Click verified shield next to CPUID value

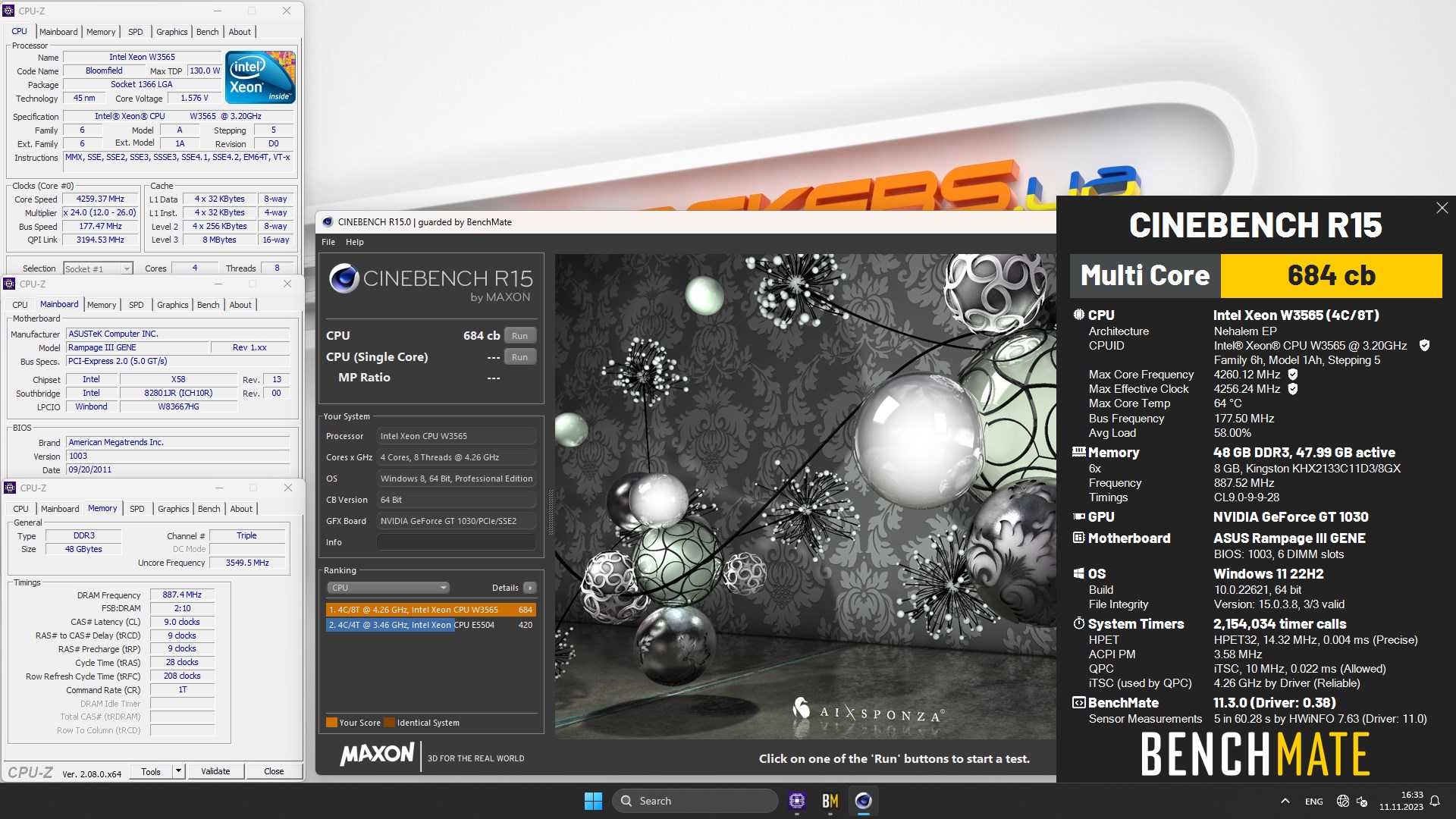point(1424,345)
